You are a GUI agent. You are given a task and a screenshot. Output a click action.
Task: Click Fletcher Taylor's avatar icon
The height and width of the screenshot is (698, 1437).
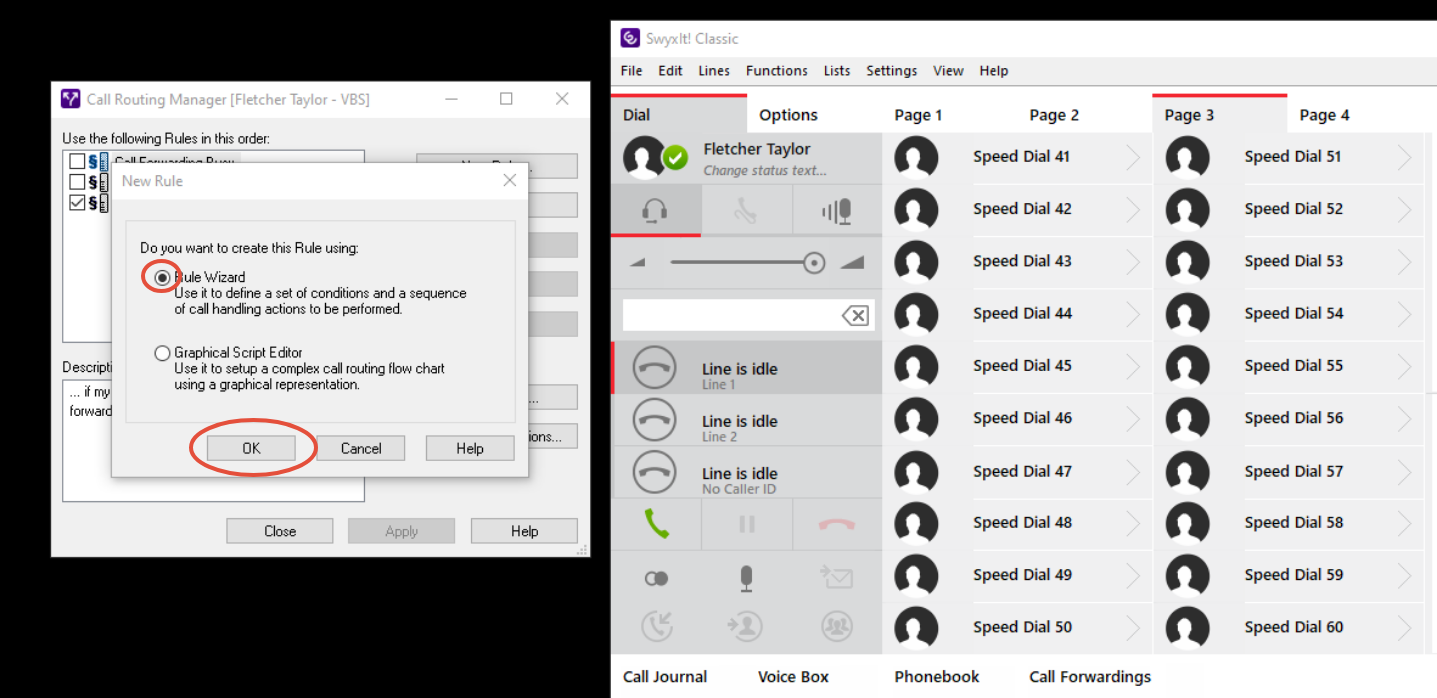(645, 158)
